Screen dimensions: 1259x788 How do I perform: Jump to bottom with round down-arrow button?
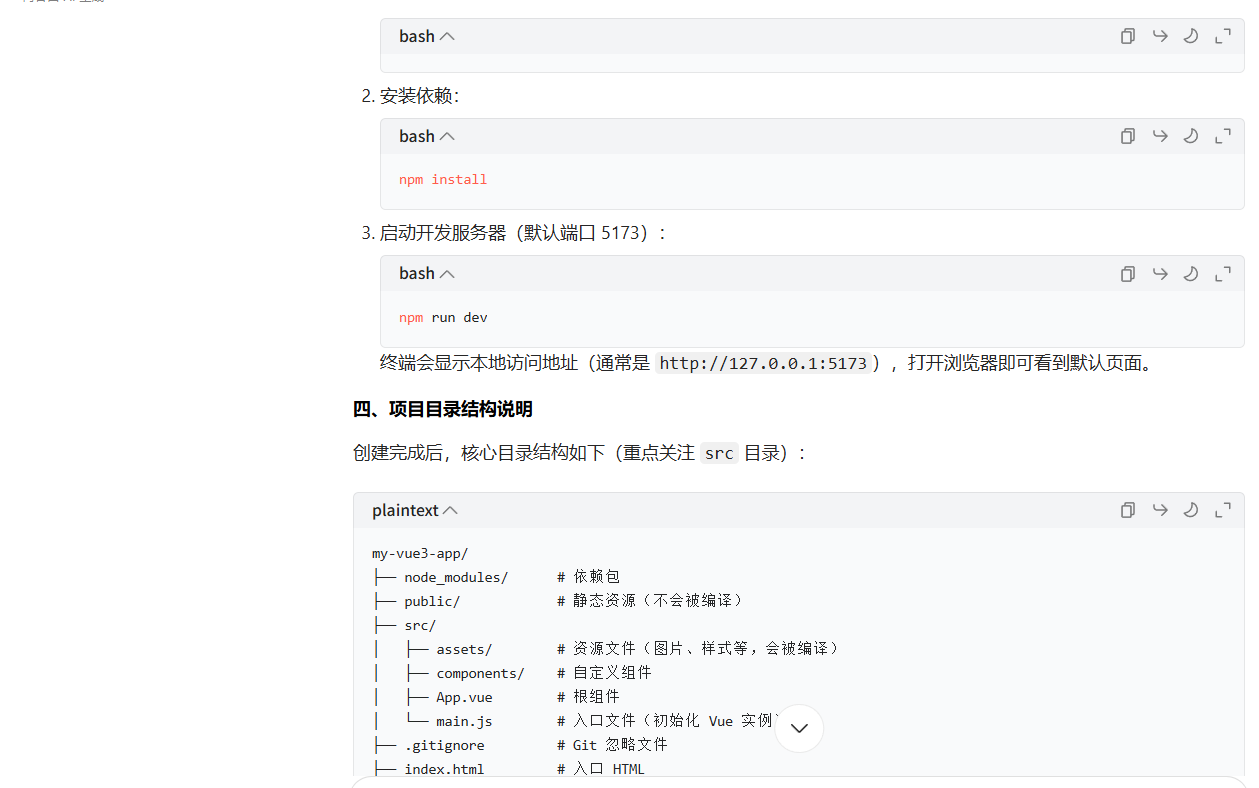click(x=799, y=728)
